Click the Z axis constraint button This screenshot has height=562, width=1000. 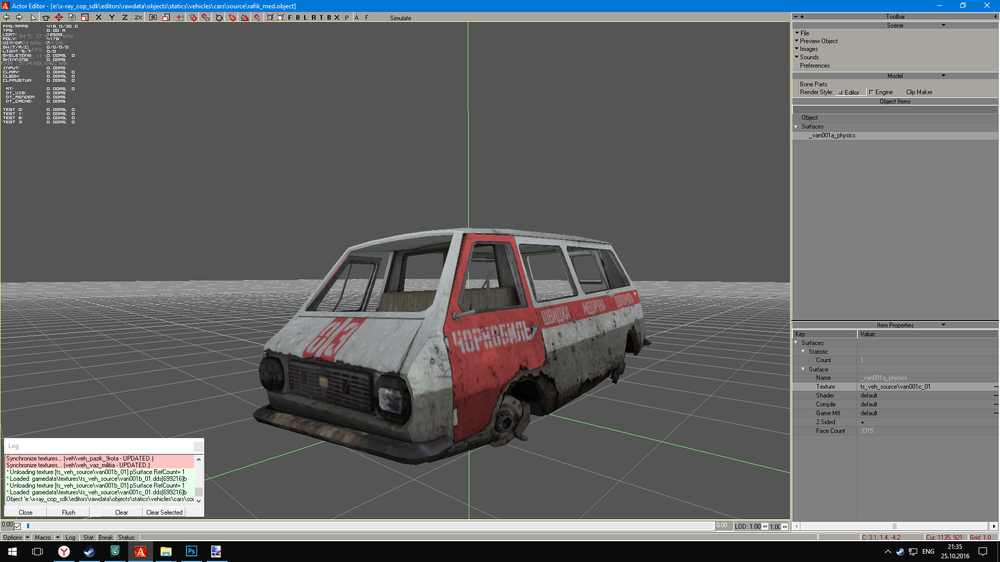click(x=124, y=18)
